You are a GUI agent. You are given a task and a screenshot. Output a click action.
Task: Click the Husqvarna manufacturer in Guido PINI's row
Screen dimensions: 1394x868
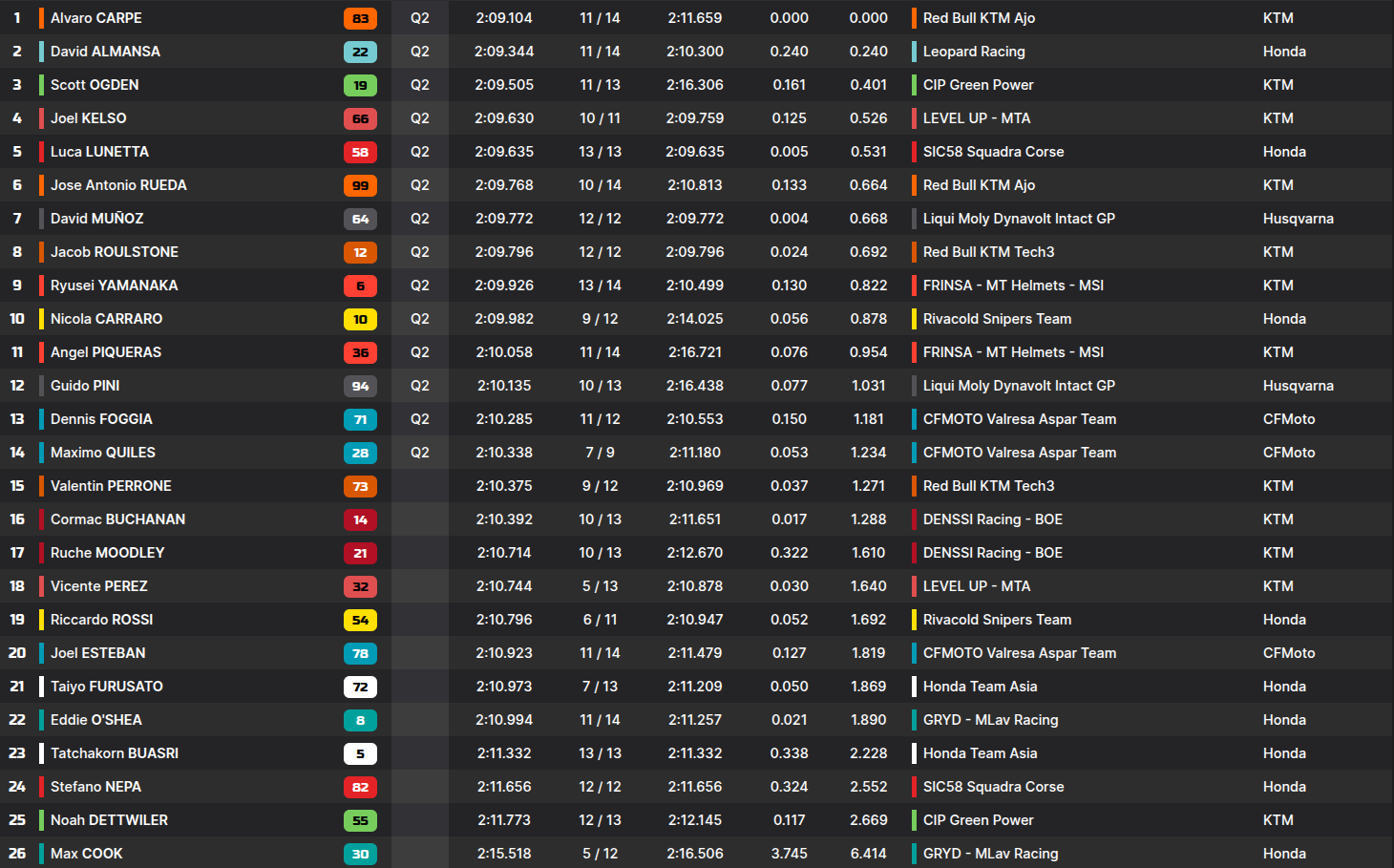point(1298,386)
